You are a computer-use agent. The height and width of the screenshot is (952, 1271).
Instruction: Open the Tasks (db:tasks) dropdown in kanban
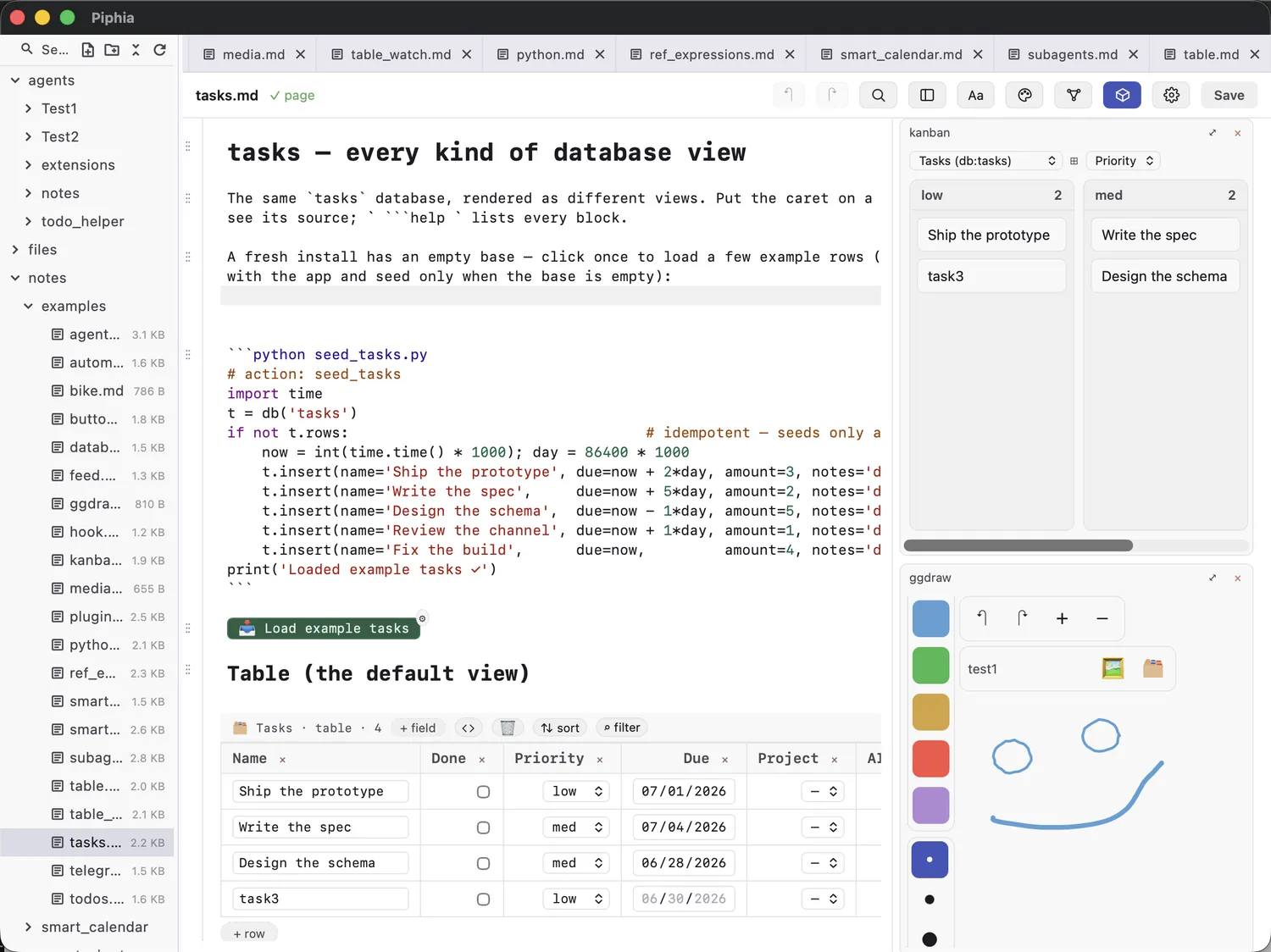pos(986,161)
